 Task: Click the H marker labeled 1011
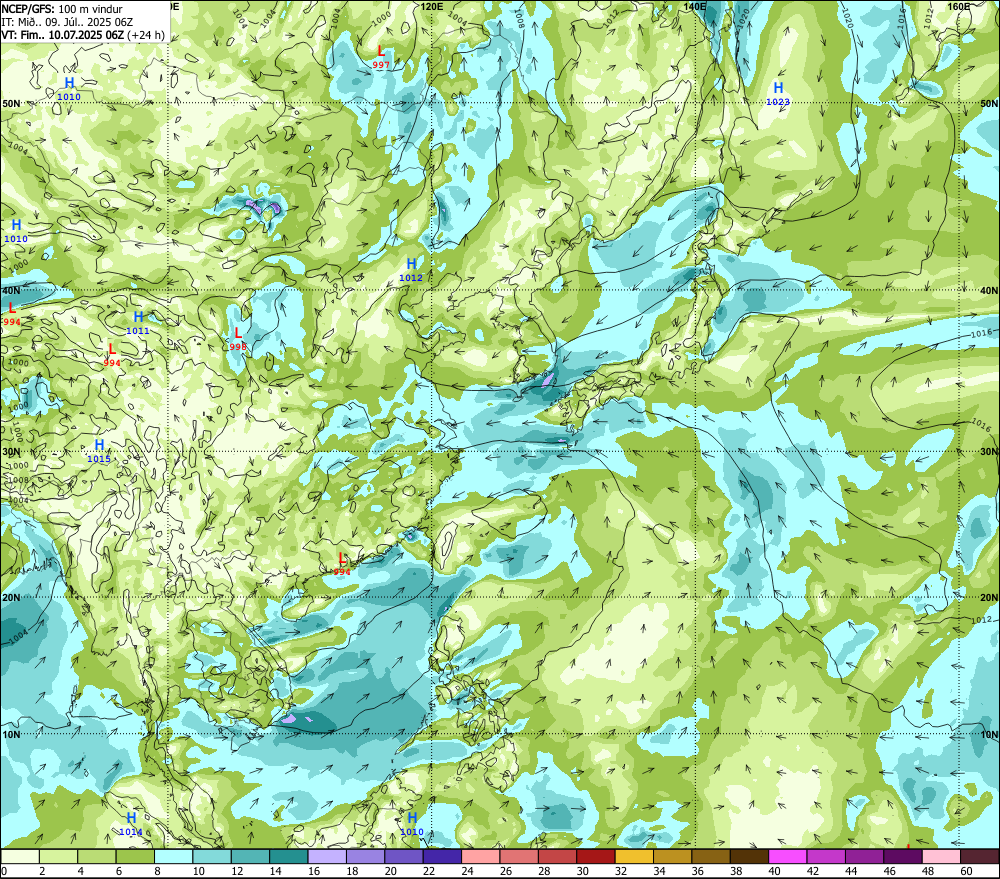138,316
